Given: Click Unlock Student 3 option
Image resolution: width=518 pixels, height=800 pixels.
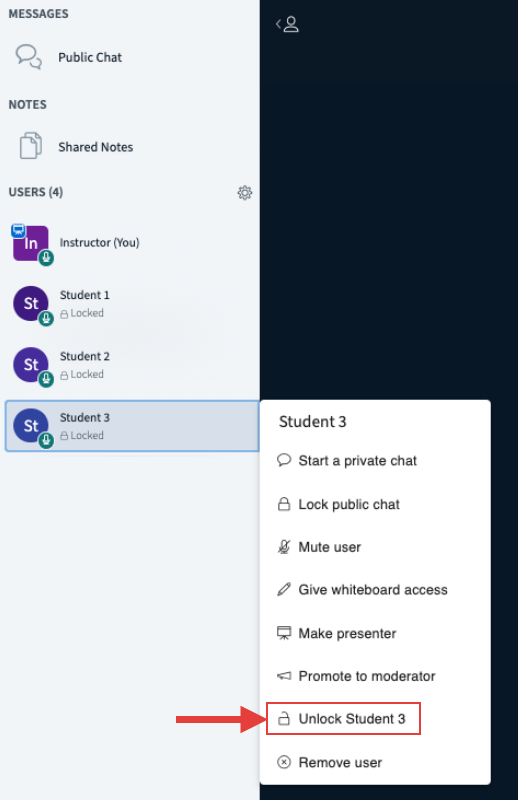Looking at the screenshot, I should (x=343, y=718).
